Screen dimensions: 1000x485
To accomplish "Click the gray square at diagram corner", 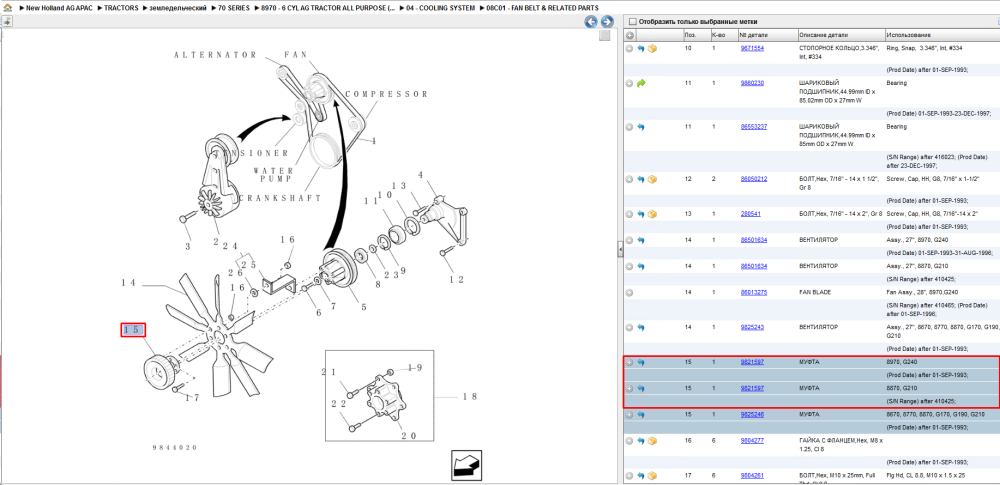I will [x=605, y=36].
